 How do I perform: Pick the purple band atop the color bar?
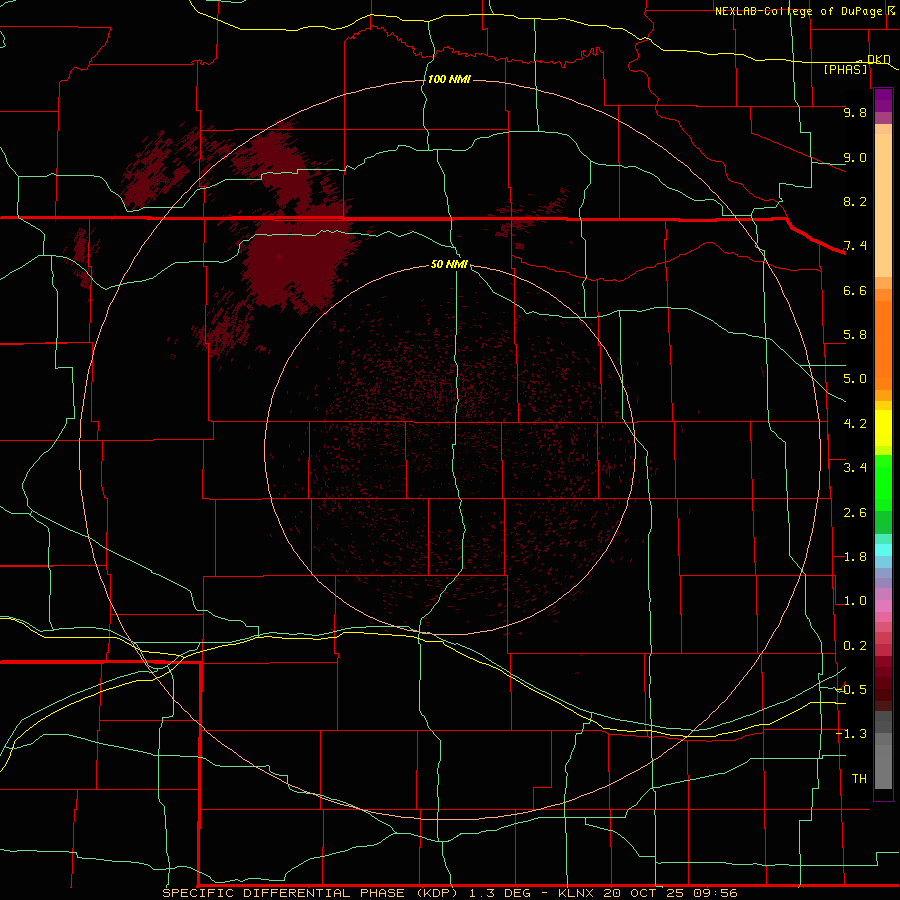(x=883, y=100)
